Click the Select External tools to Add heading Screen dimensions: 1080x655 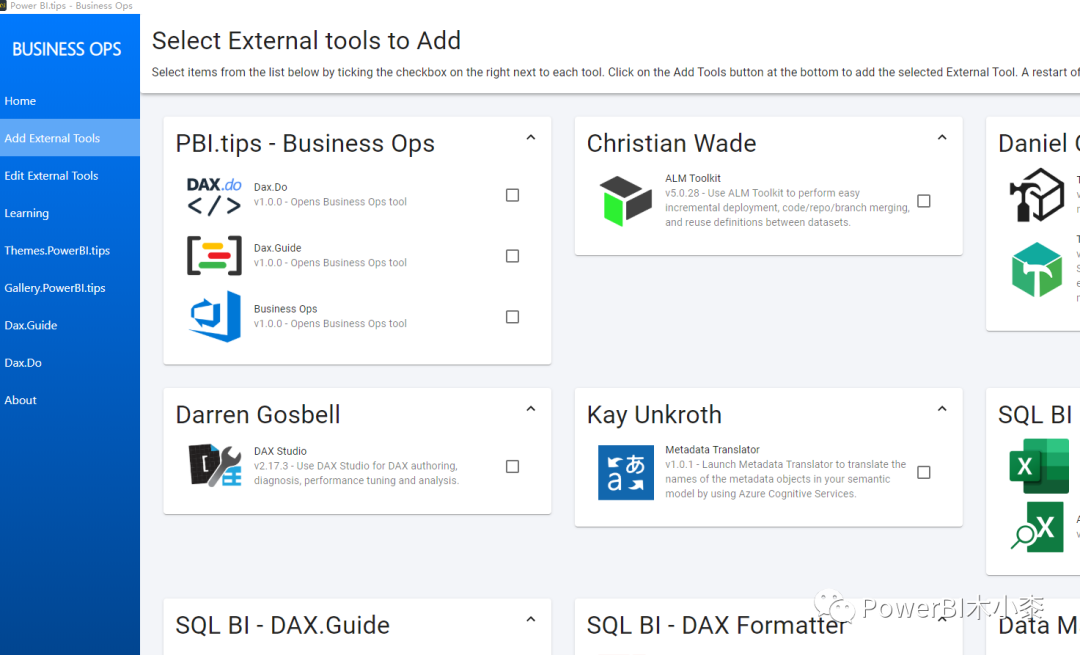click(307, 41)
